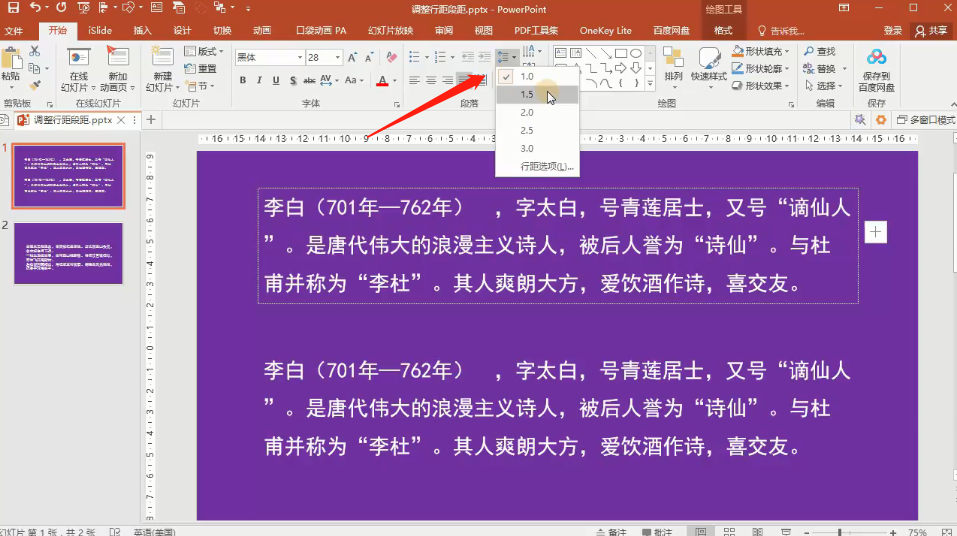Align text right

[x=448, y=81]
